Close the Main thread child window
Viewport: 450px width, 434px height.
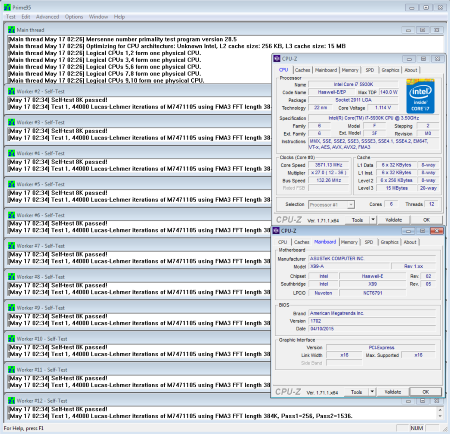(x=437, y=30)
